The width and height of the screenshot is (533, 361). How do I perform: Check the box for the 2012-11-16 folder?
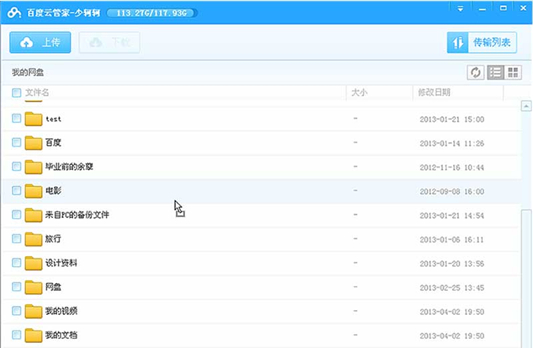tap(16, 166)
